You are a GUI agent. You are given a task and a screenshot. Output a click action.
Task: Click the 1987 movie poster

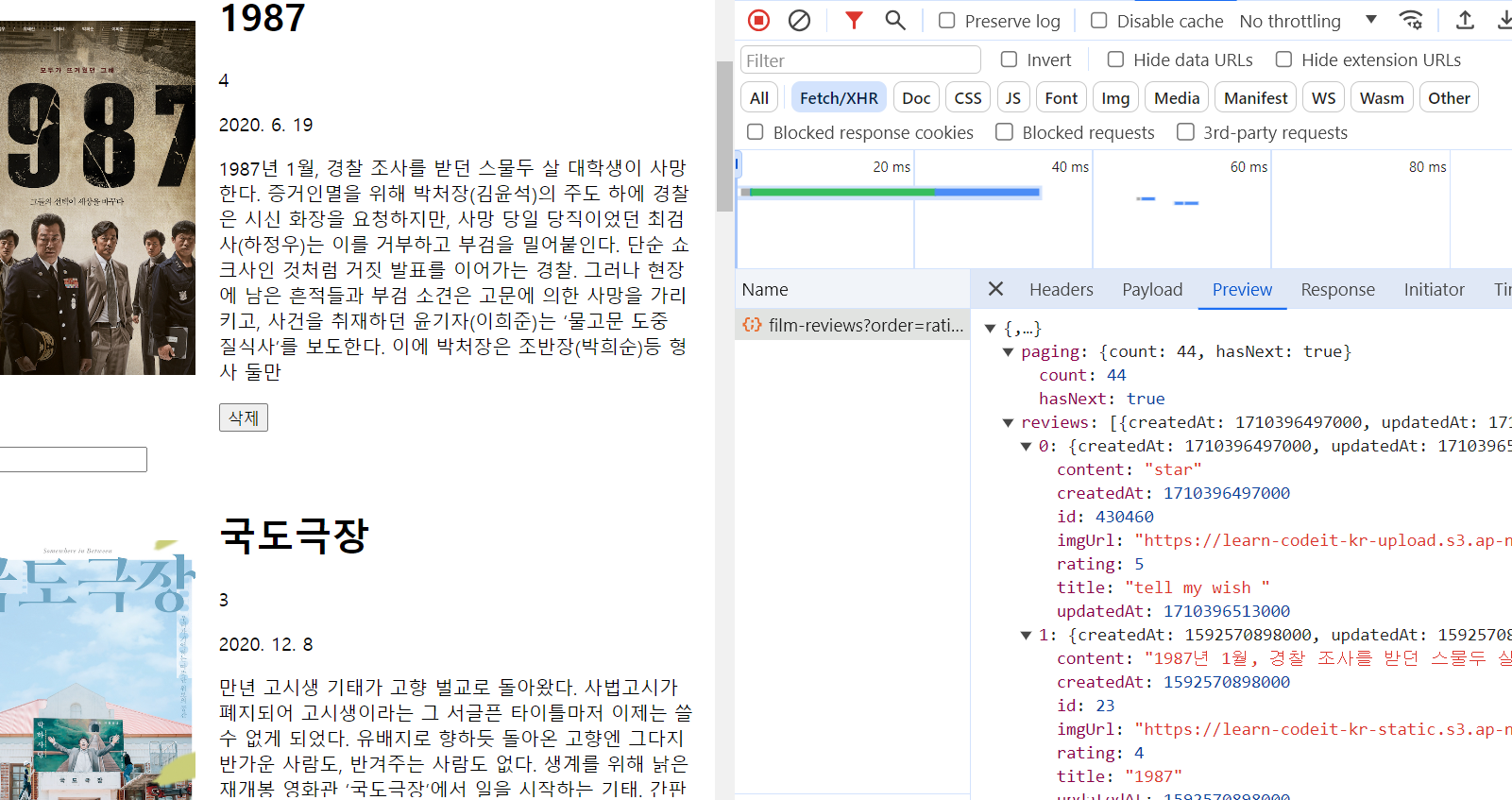97,197
